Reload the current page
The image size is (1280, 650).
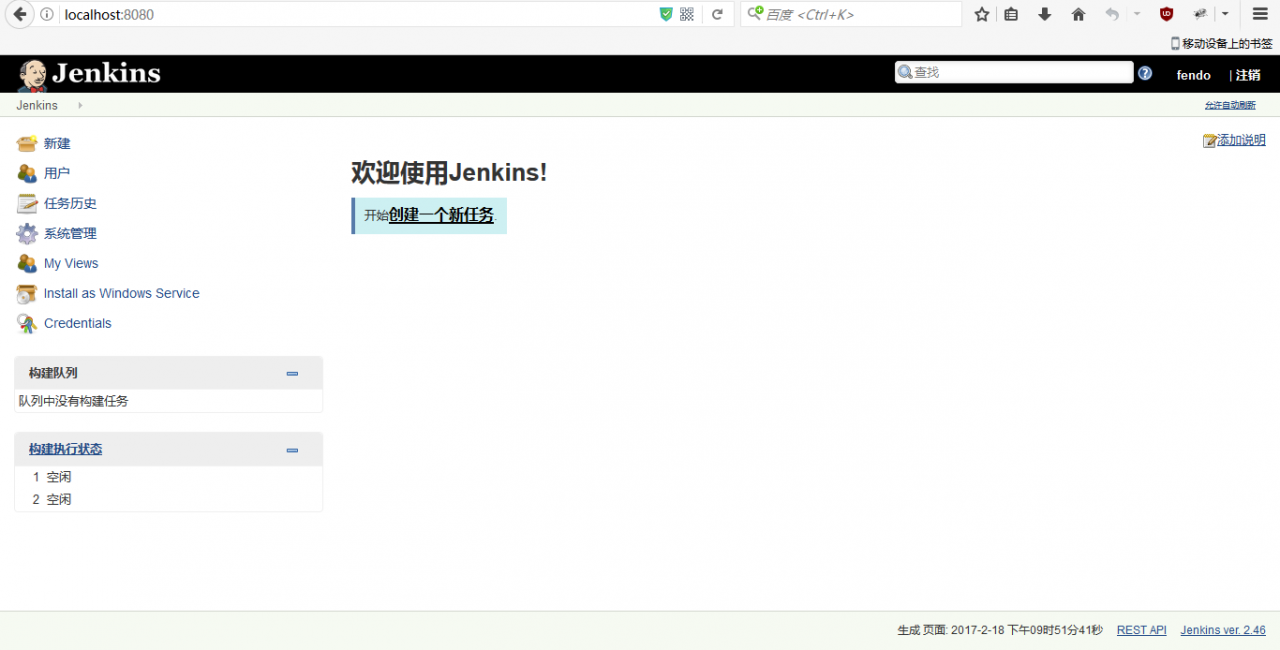coord(717,14)
